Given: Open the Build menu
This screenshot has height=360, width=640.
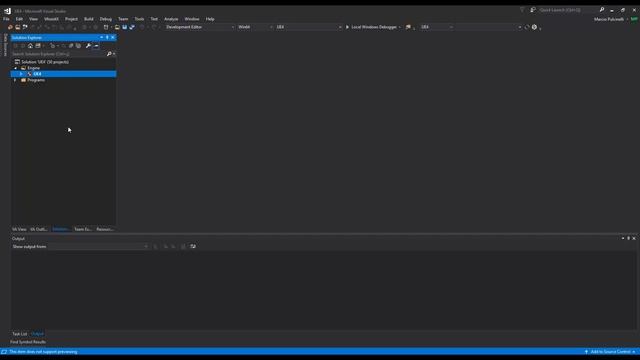Looking at the screenshot, I should (x=89, y=19).
